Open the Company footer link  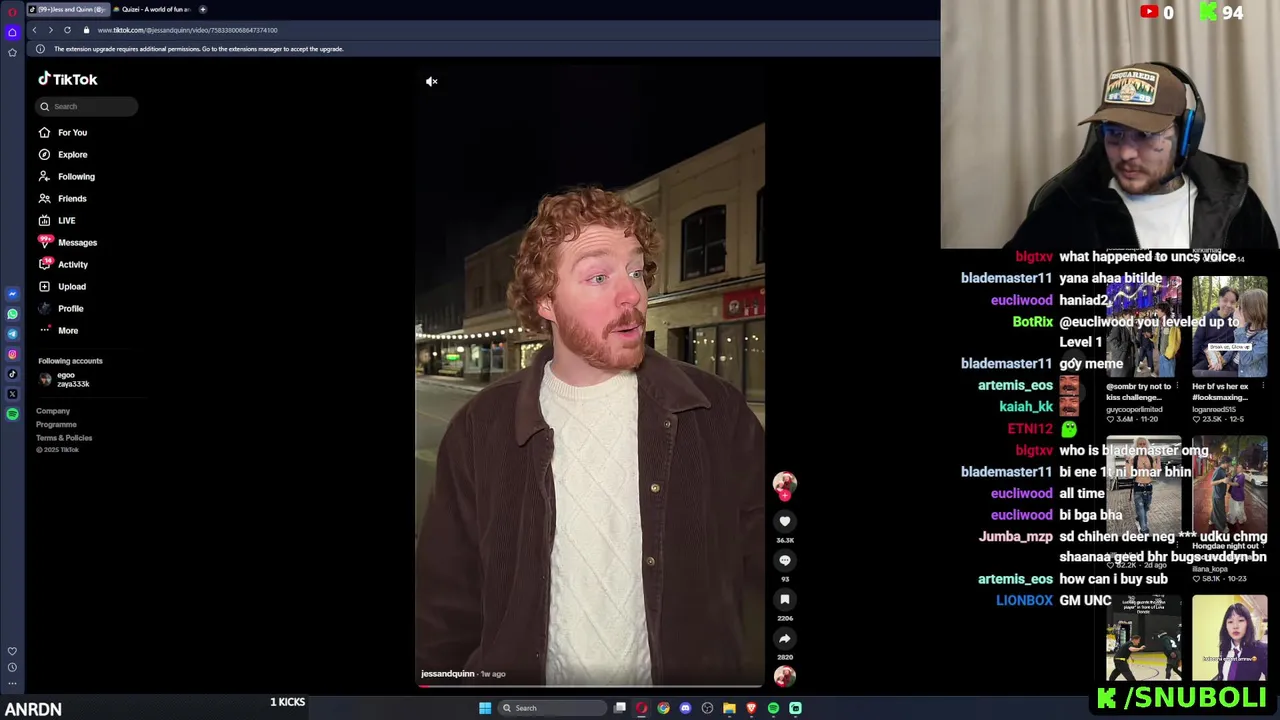53,411
